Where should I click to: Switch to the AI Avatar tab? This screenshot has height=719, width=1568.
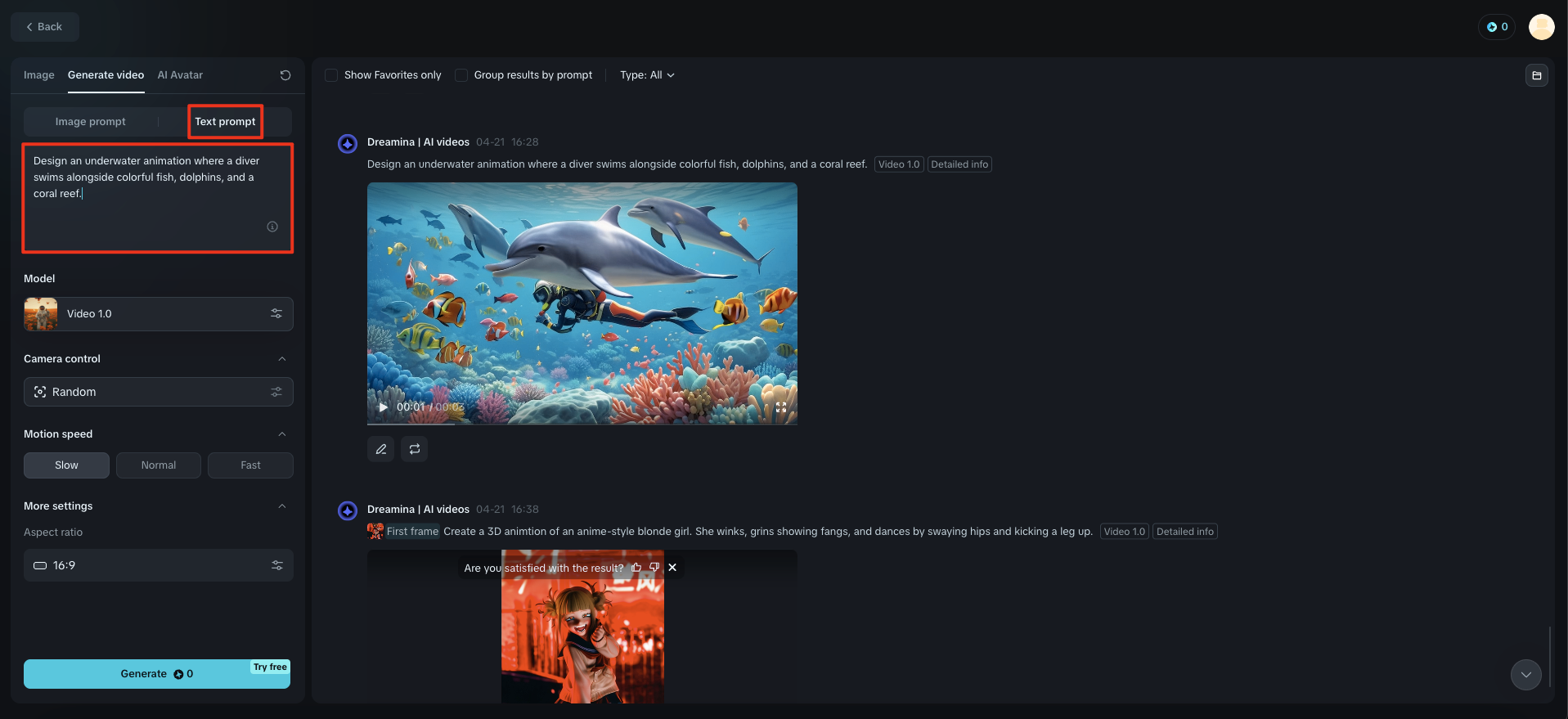pyautogui.click(x=180, y=75)
